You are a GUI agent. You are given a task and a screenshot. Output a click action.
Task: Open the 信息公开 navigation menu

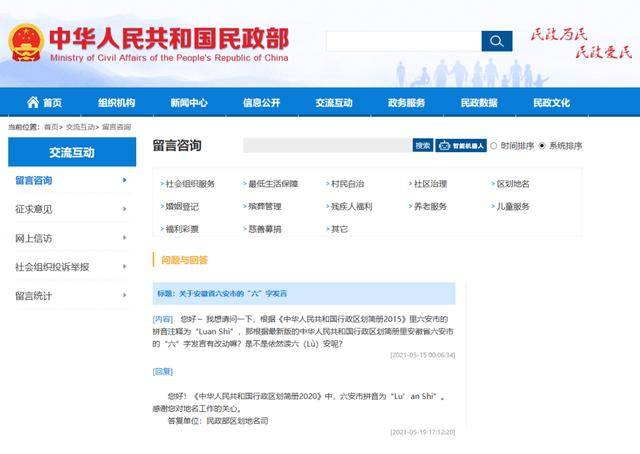(x=262, y=102)
